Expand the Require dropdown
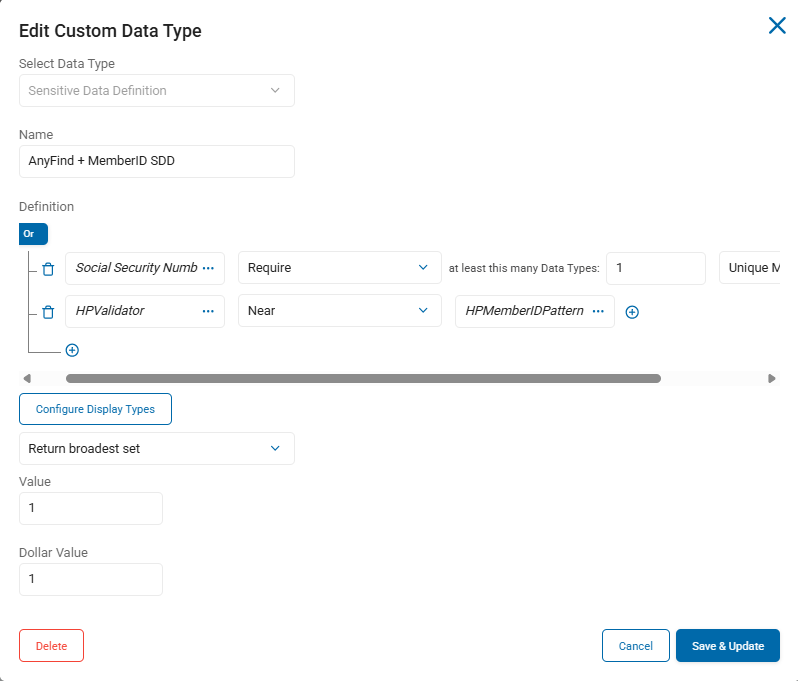Image resolution: width=798 pixels, height=681 pixels. tap(339, 268)
